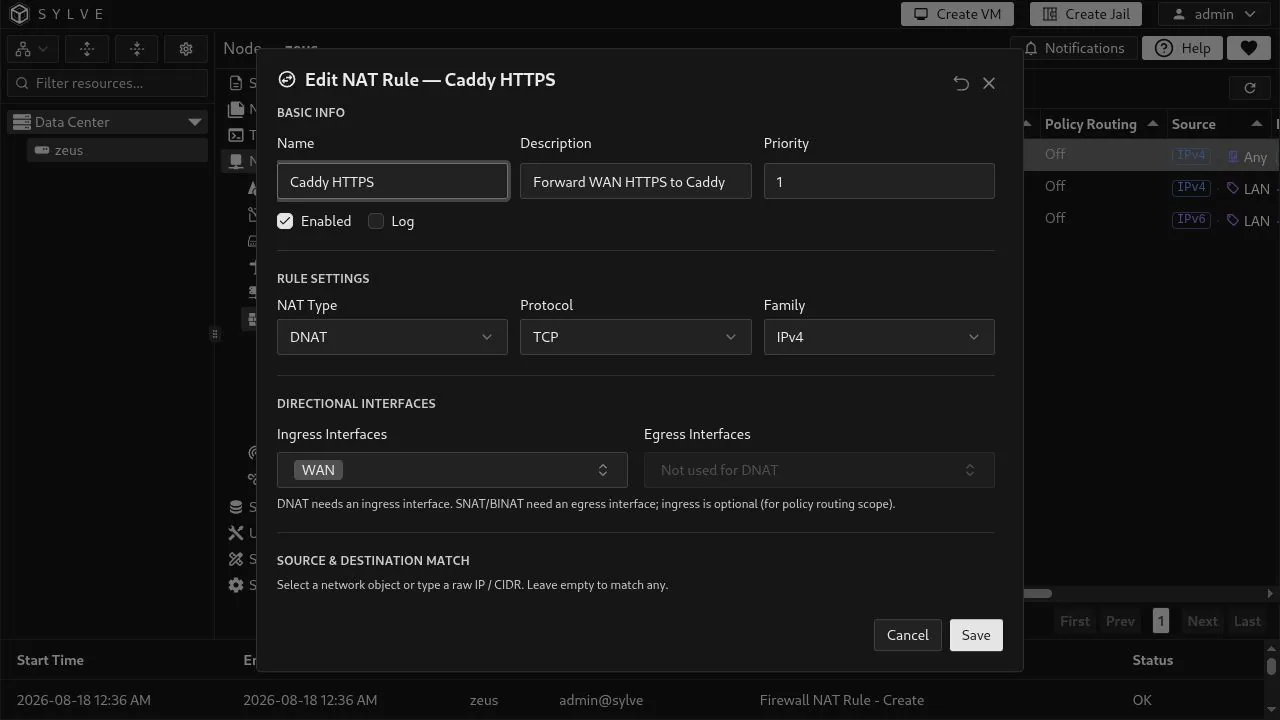Click the Name field containing Caddy HTTPS
This screenshot has height=720, width=1280.
point(392,181)
